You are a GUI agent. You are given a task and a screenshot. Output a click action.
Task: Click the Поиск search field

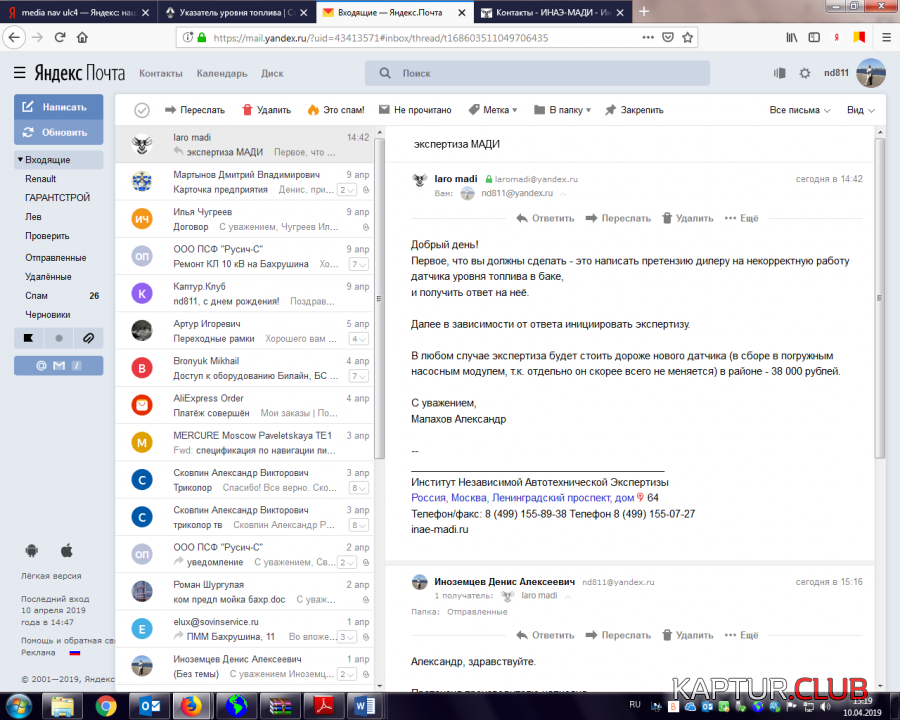click(537, 73)
